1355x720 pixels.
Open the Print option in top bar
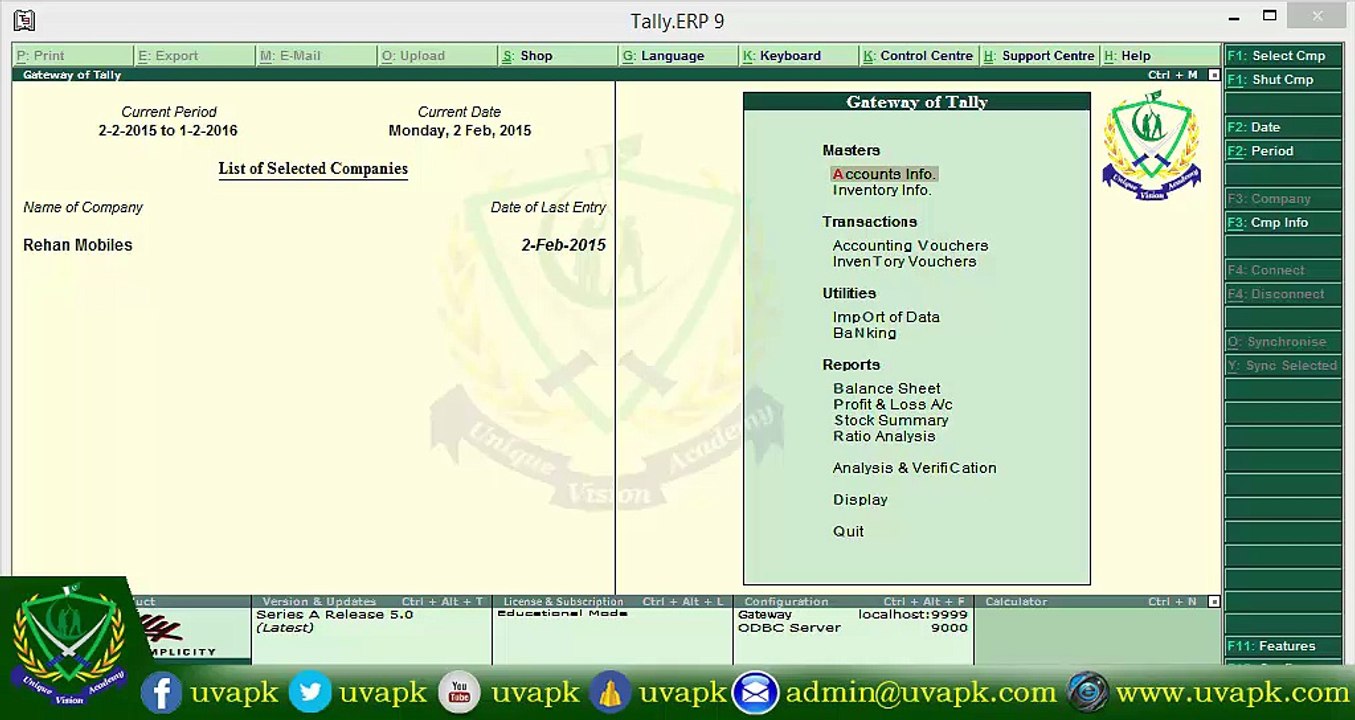(72, 56)
